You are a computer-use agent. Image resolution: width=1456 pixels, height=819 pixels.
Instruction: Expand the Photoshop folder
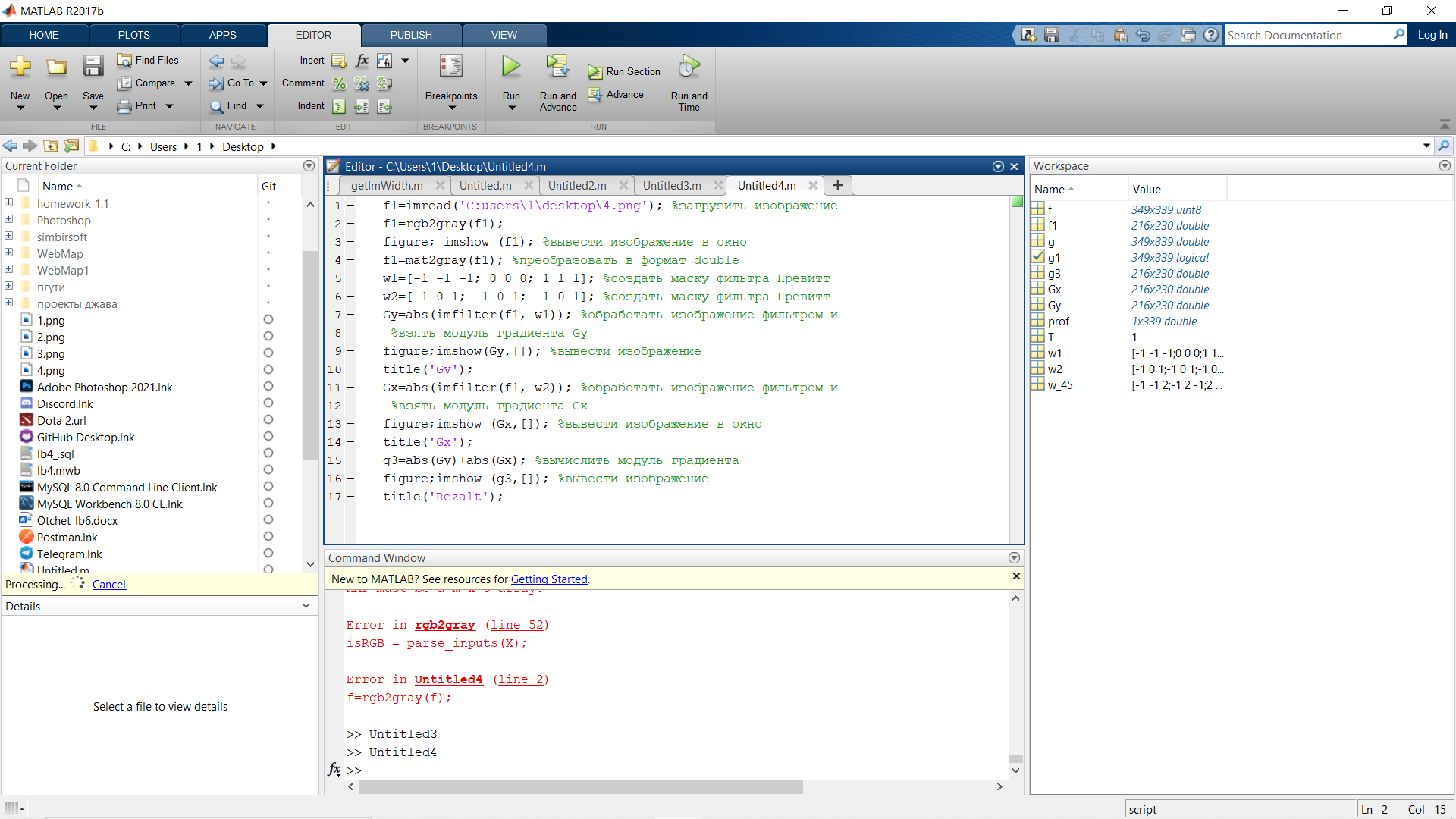(x=8, y=220)
